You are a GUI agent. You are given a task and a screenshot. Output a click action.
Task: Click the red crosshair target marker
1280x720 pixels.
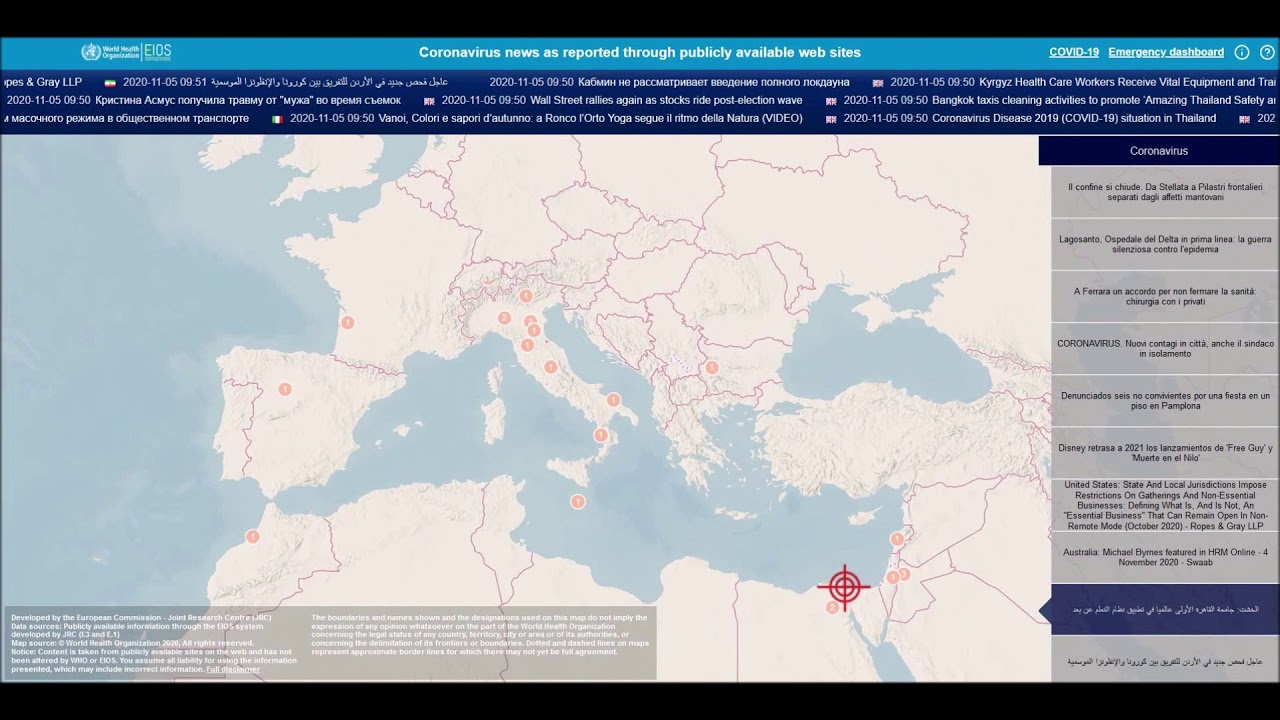(x=844, y=586)
